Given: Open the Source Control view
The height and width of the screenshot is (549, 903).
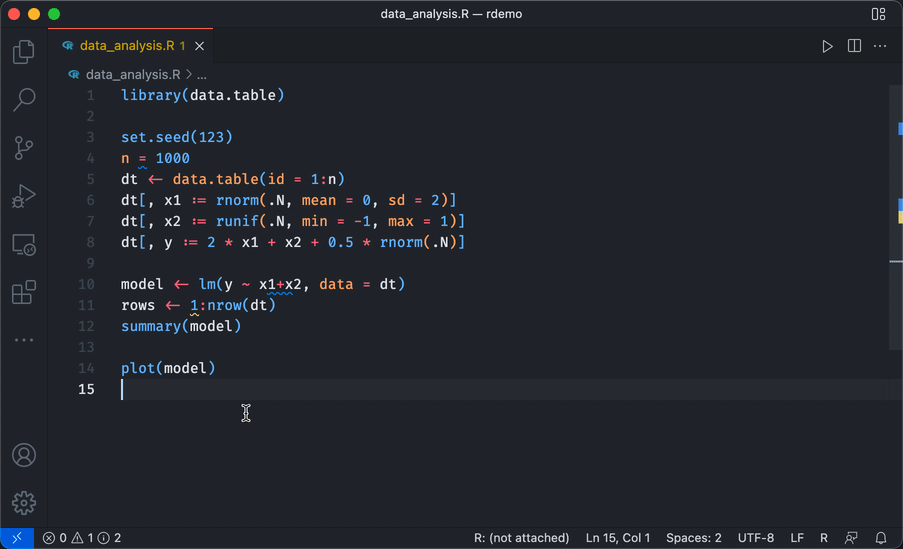Looking at the screenshot, I should coord(24,148).
